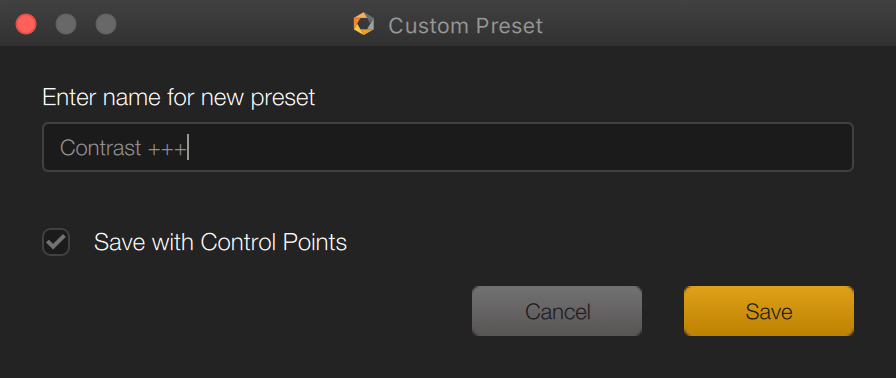This screenshot has height=378, width=896.
Task: Click the checkmark beside Save with Control Points
Action: [56, 242]
